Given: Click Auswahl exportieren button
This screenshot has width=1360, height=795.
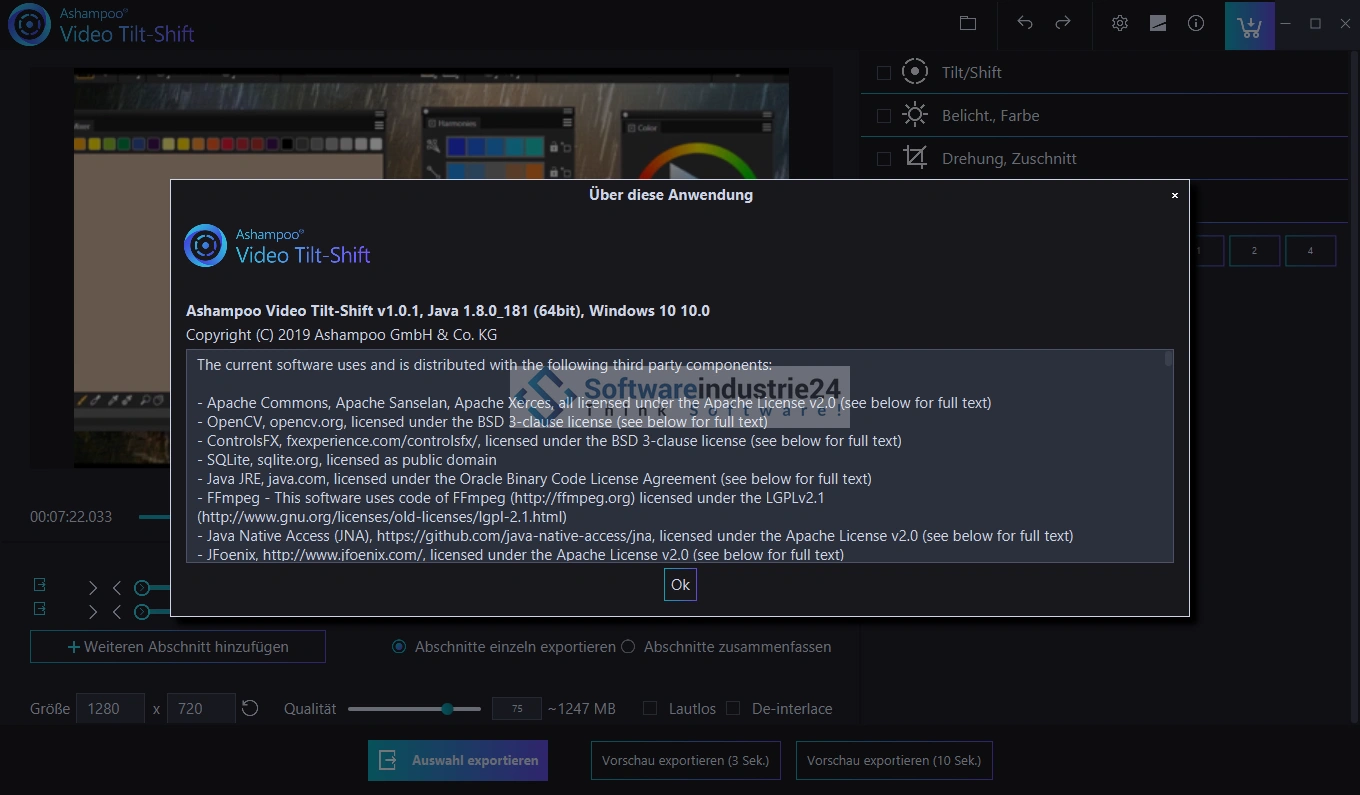Looking at the screenshot, I should click(458, 760).
